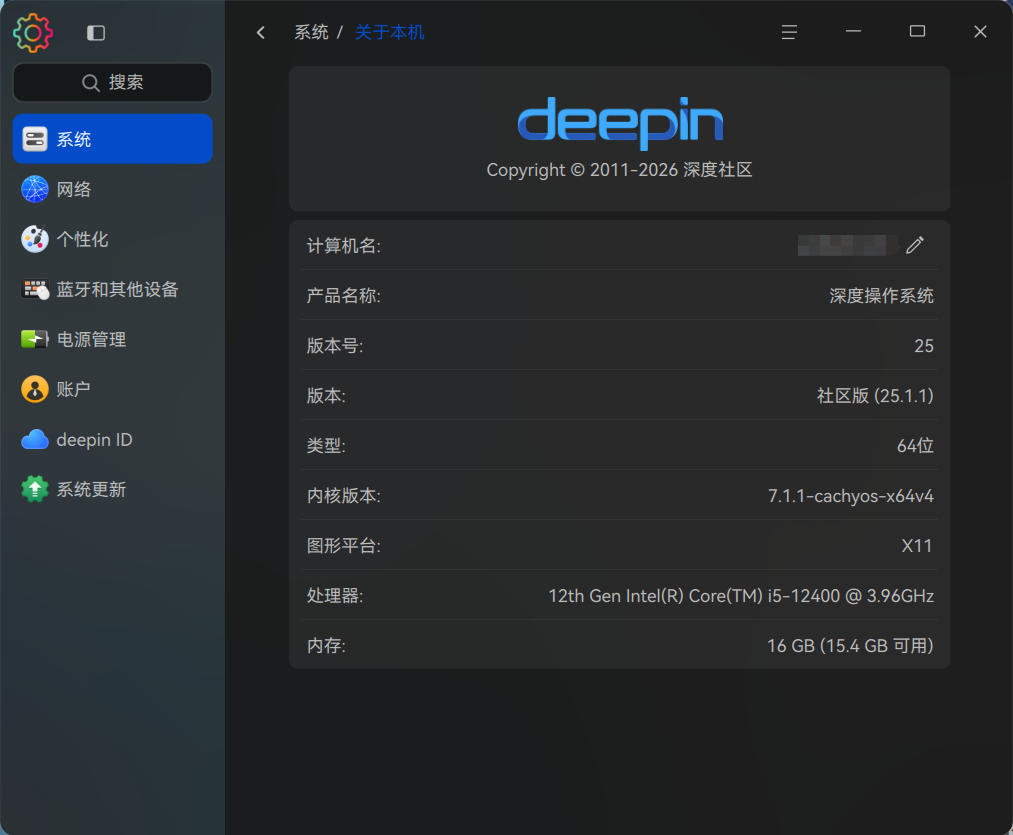Click the 个性化 palette icon
Image resolution: width=1013 pixels, height=835 pixels.
click(x=35, y=239)
